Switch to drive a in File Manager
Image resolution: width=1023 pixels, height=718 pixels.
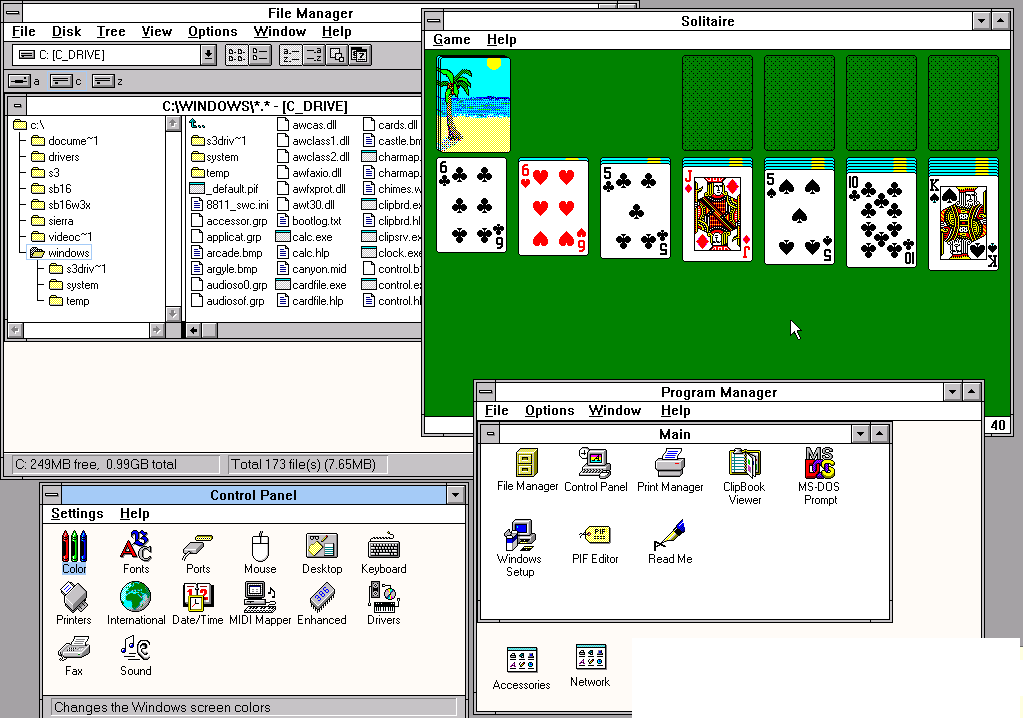pyautogui.click(x=24, y=81)
